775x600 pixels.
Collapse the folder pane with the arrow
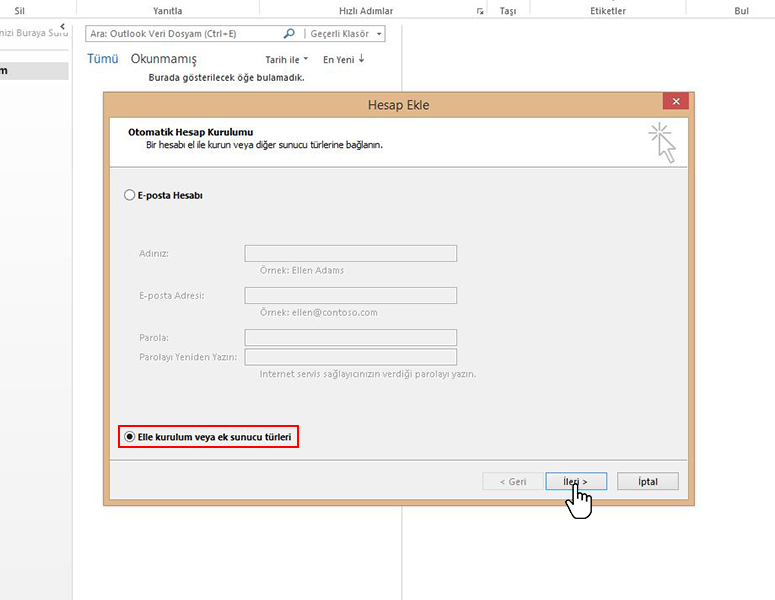[x=63, y=25]
